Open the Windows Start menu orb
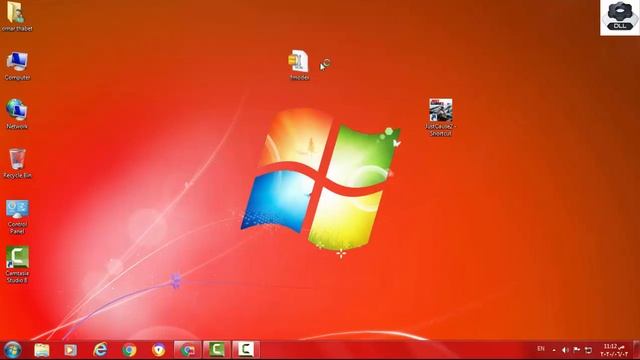 (x=12, y=350)
